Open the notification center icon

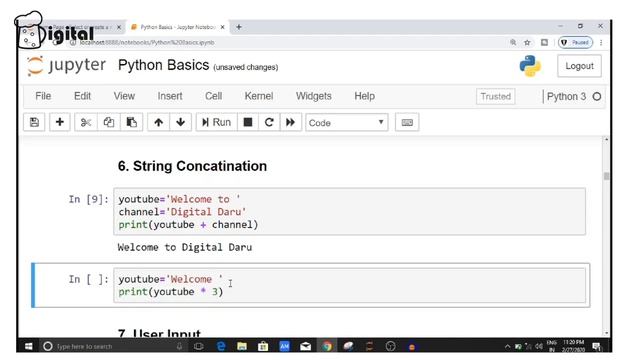597,347
